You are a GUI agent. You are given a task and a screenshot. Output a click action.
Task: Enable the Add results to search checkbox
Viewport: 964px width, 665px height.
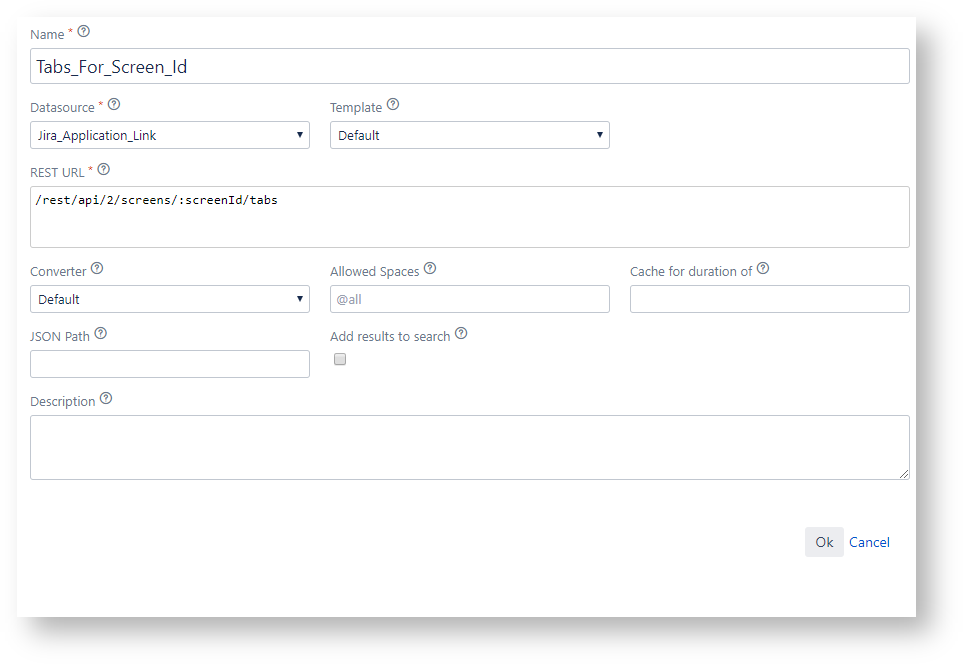[x=339, y=358]
